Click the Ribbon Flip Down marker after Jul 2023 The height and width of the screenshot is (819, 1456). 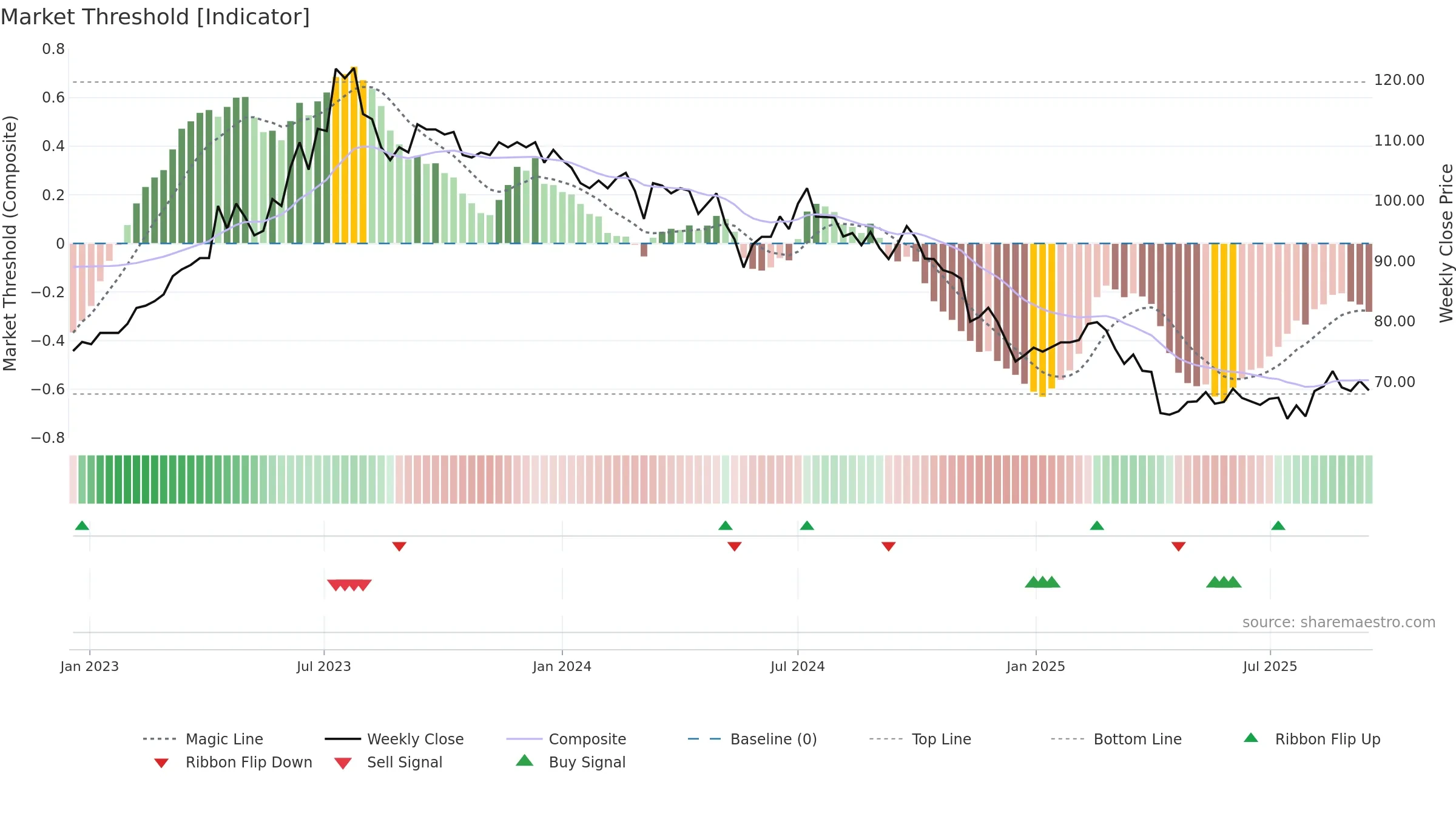click(x=399, y=547)
